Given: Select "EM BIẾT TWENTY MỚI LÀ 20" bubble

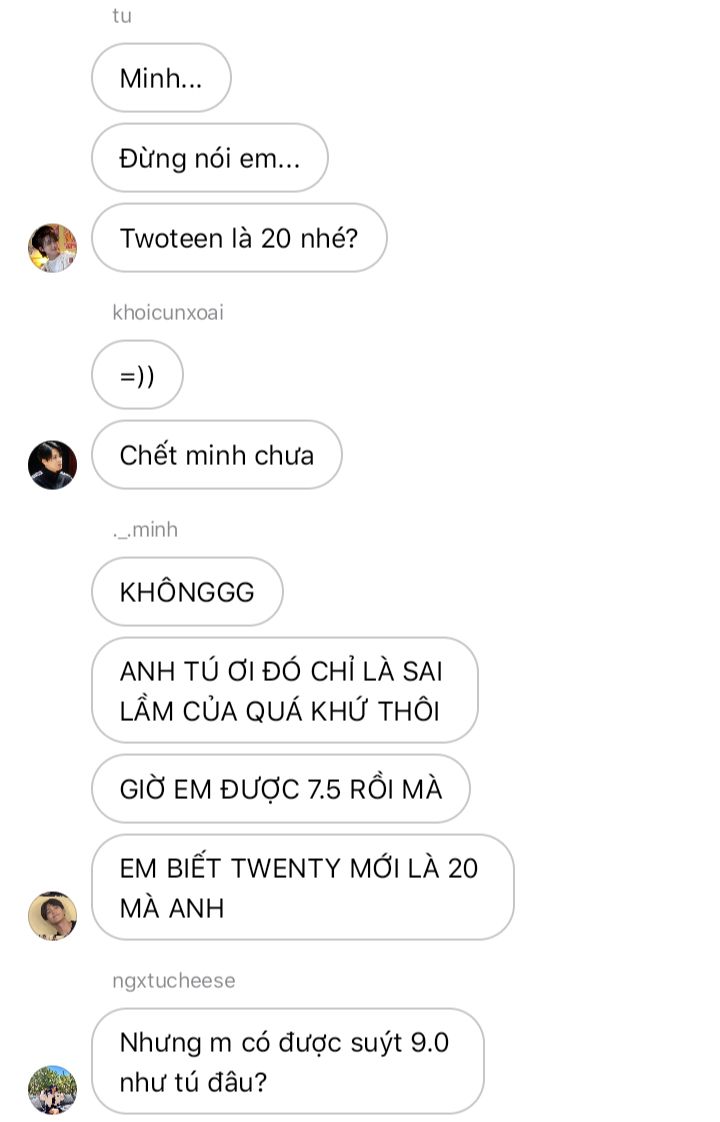Looking at the screenshot, I should click(303, 888).
